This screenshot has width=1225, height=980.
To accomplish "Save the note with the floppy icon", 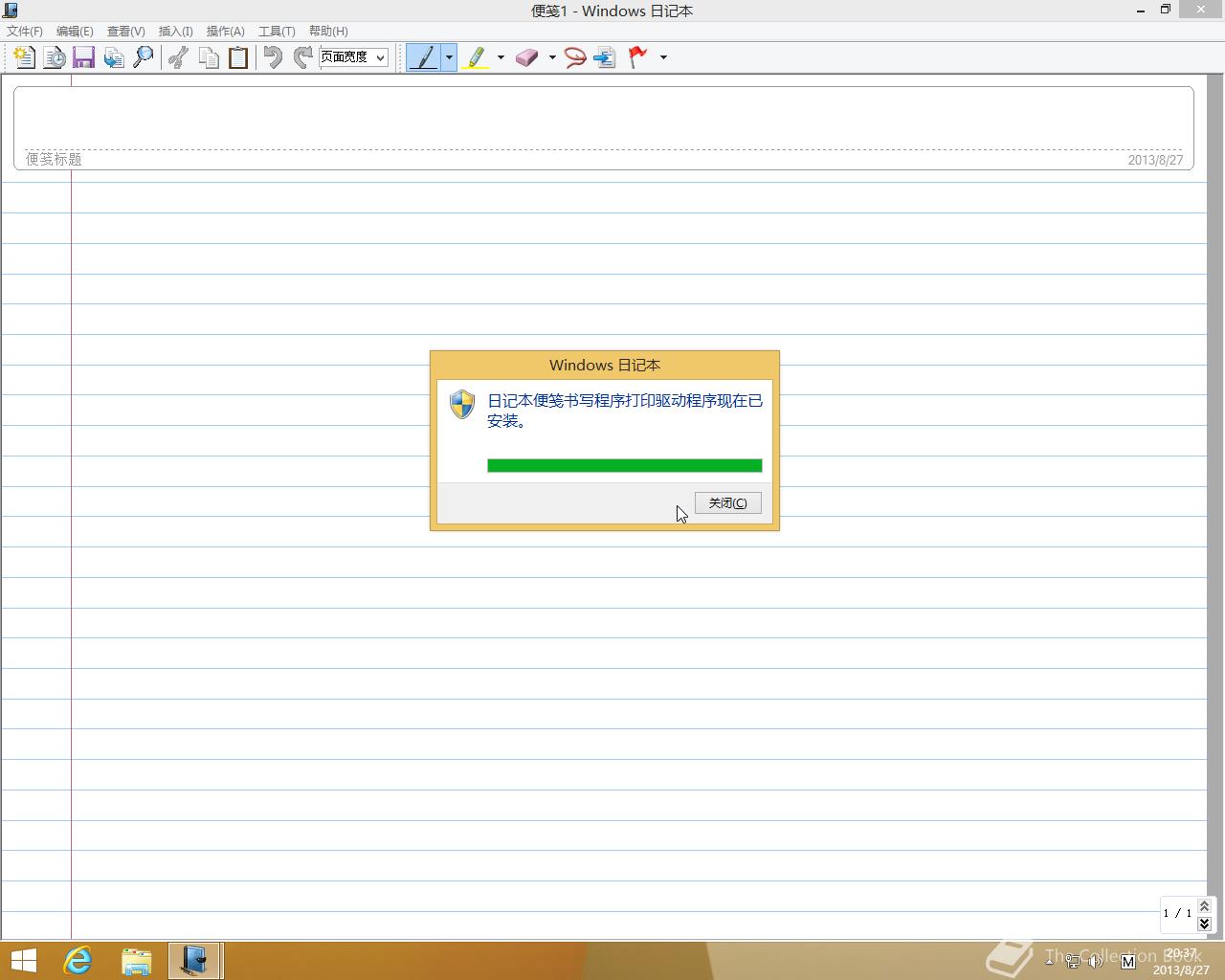I will click(x=84, y=57).
